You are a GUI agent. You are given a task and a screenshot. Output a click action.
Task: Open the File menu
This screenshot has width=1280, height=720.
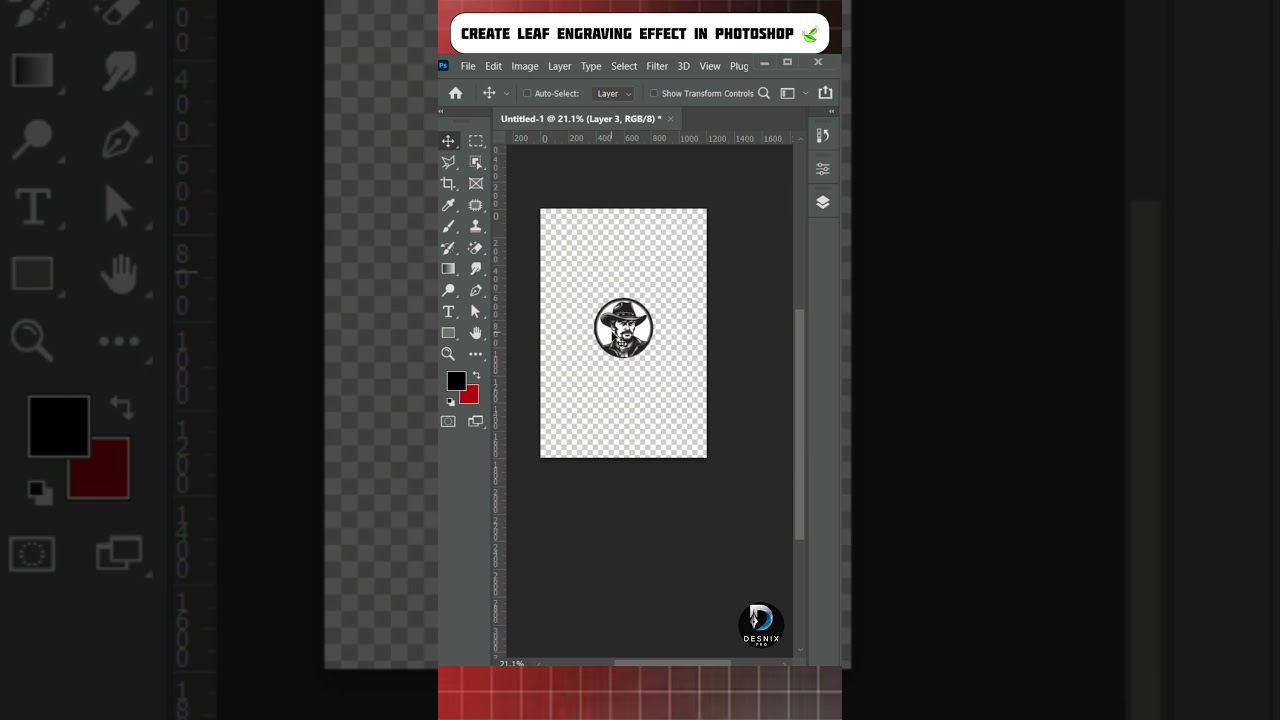[468, 66]
